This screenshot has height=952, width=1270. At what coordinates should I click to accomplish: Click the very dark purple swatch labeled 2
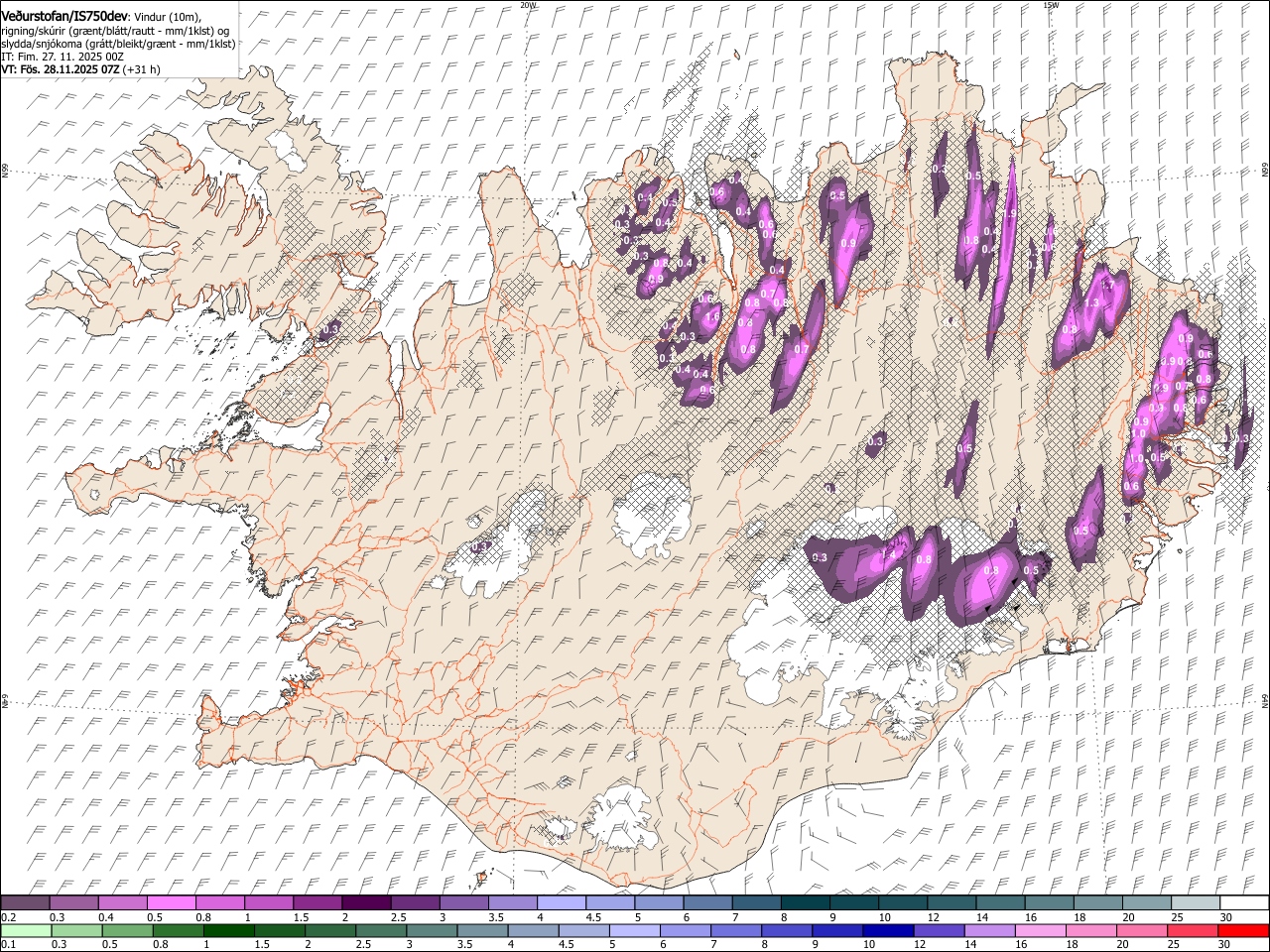coord(367,903)
